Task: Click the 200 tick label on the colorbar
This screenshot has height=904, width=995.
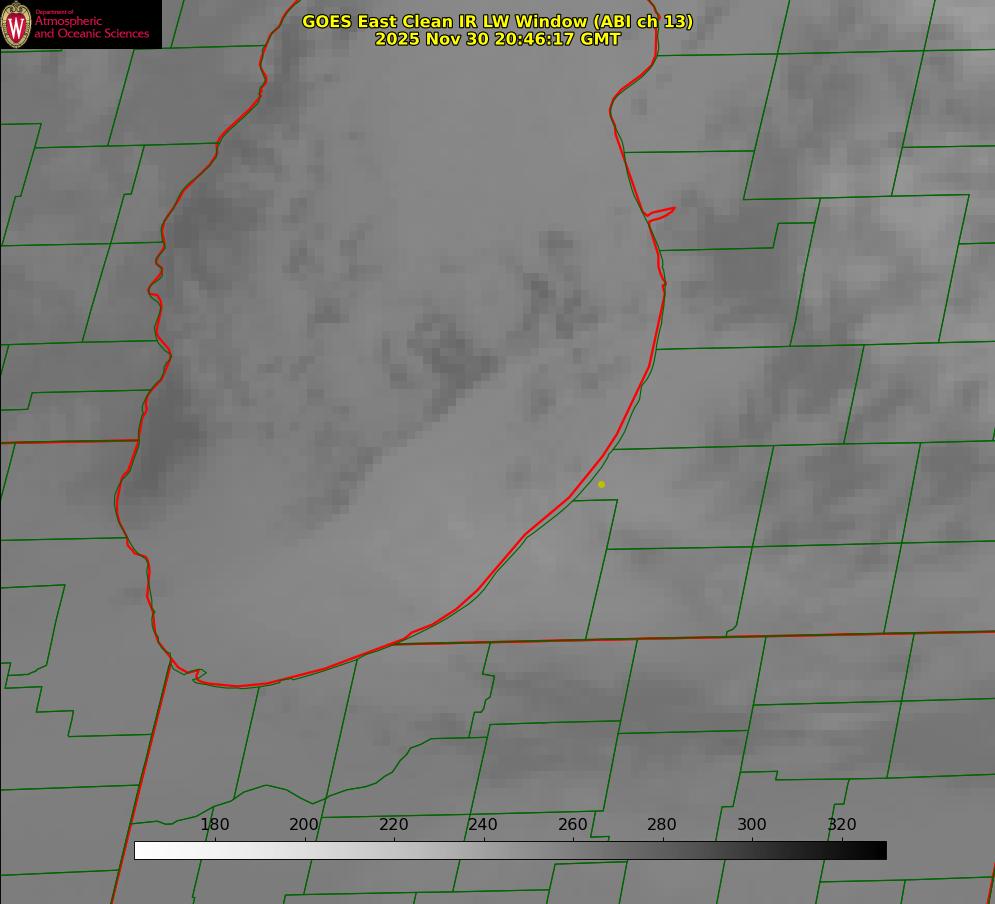Action: tap(304, 824)
